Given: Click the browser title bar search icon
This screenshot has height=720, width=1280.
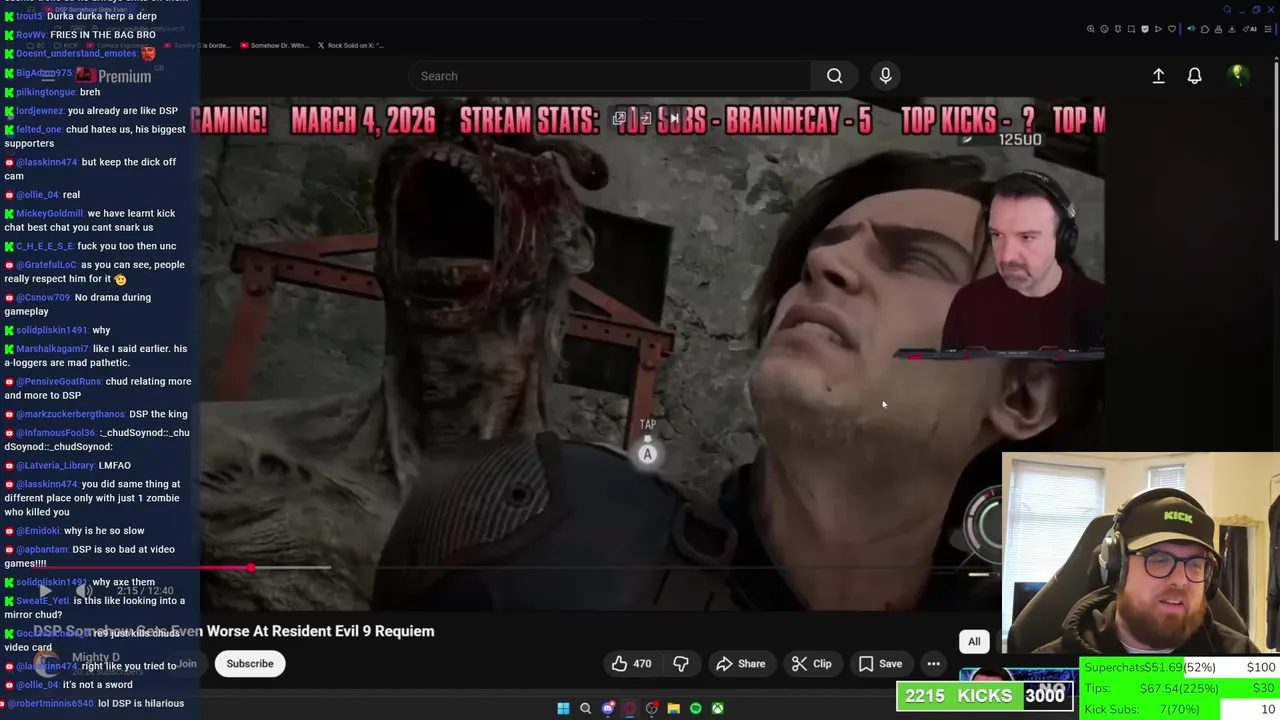Looking at the screenshot, I should [1227, 10].
